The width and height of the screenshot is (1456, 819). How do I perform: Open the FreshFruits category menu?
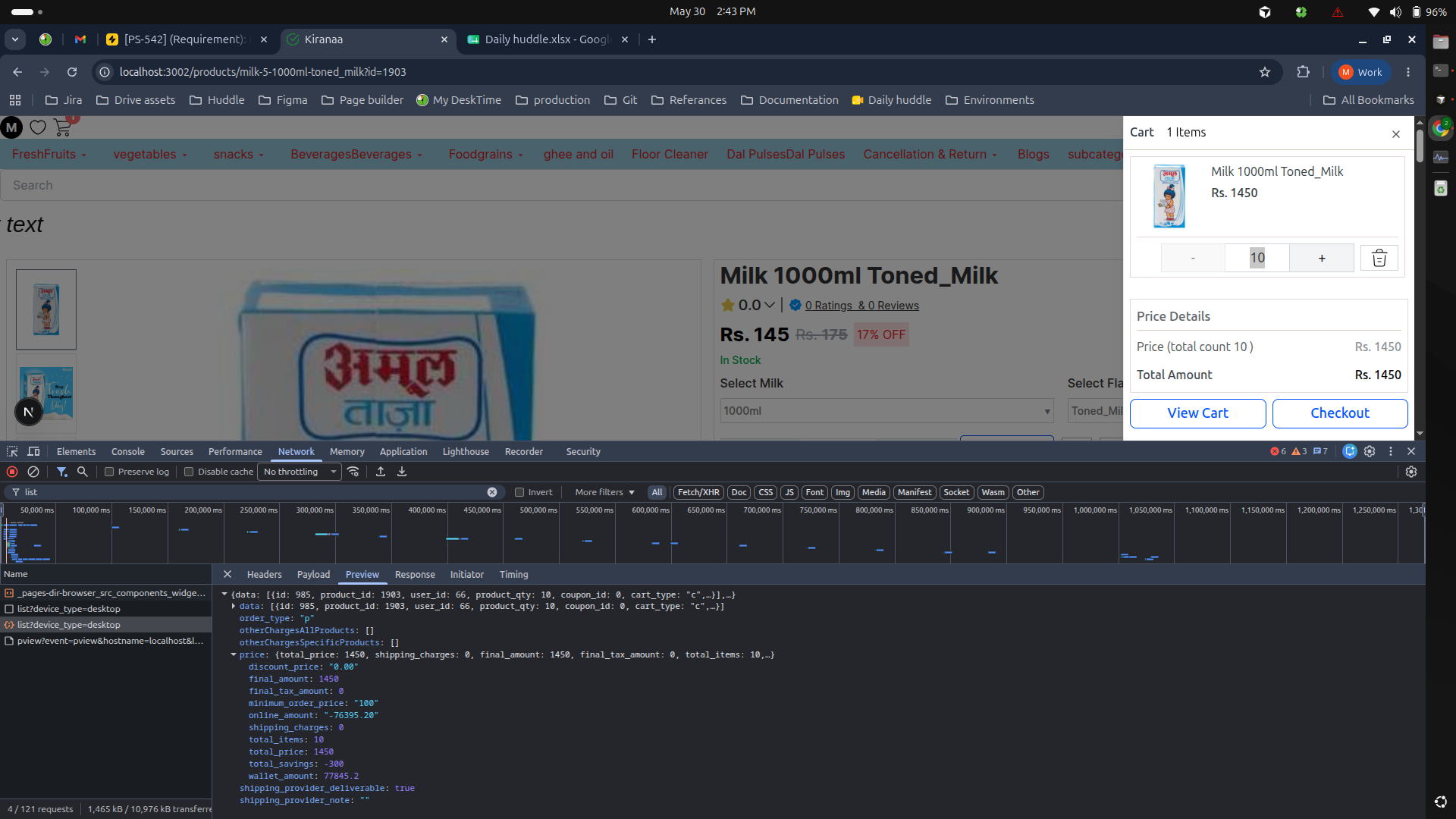click(49, 154)
